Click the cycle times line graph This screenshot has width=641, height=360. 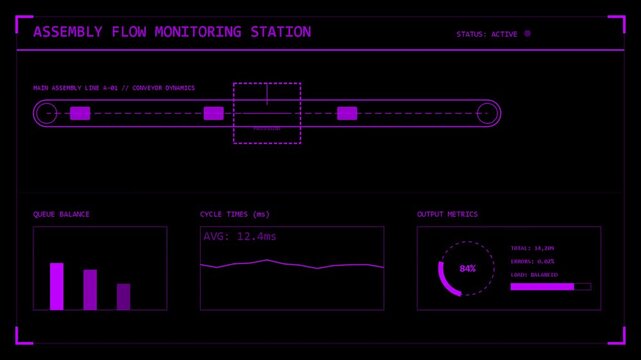pyautogui.click(x=292, y=264)
